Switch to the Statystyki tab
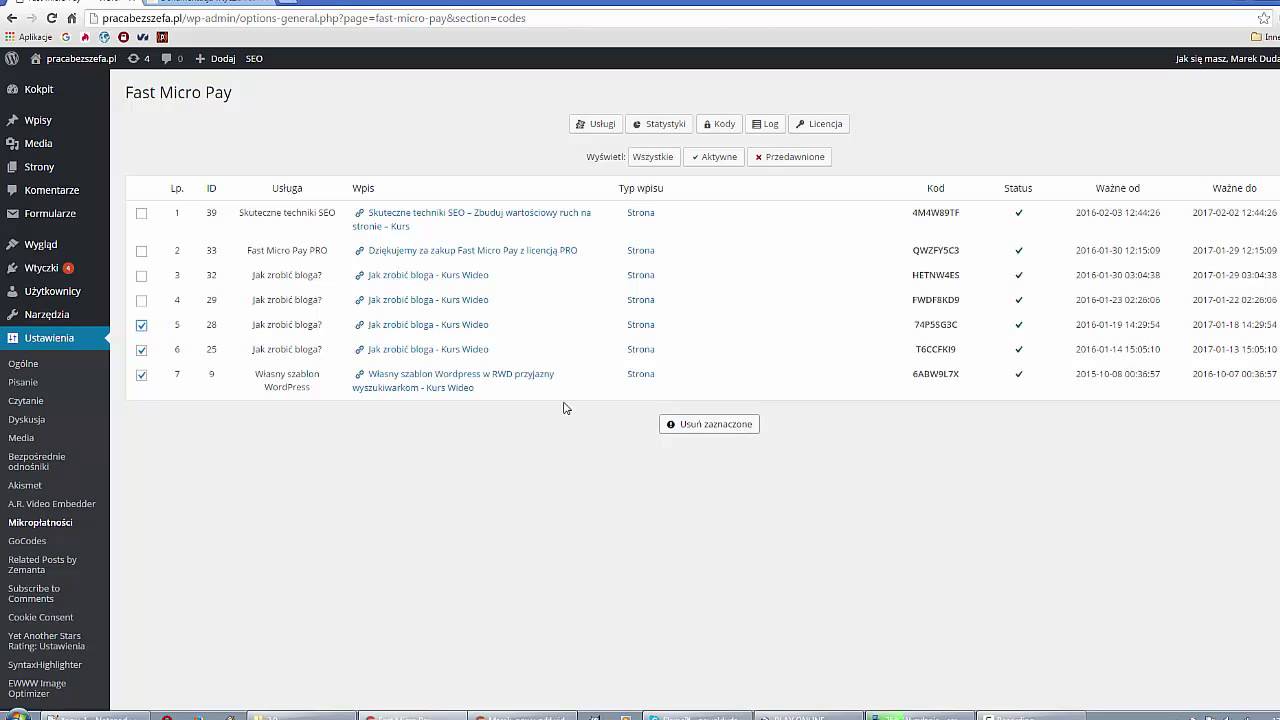 (659, 124)
